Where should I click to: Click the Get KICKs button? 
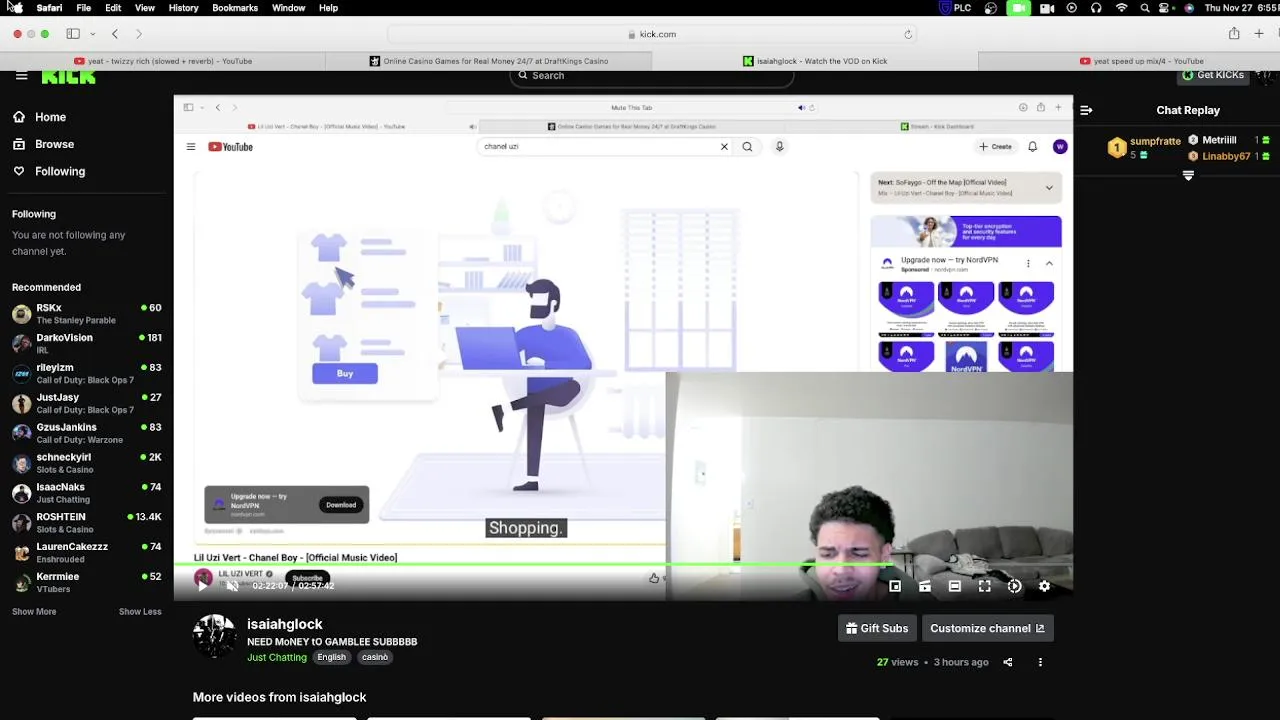pyautogui.click(x=1213, y=76)
